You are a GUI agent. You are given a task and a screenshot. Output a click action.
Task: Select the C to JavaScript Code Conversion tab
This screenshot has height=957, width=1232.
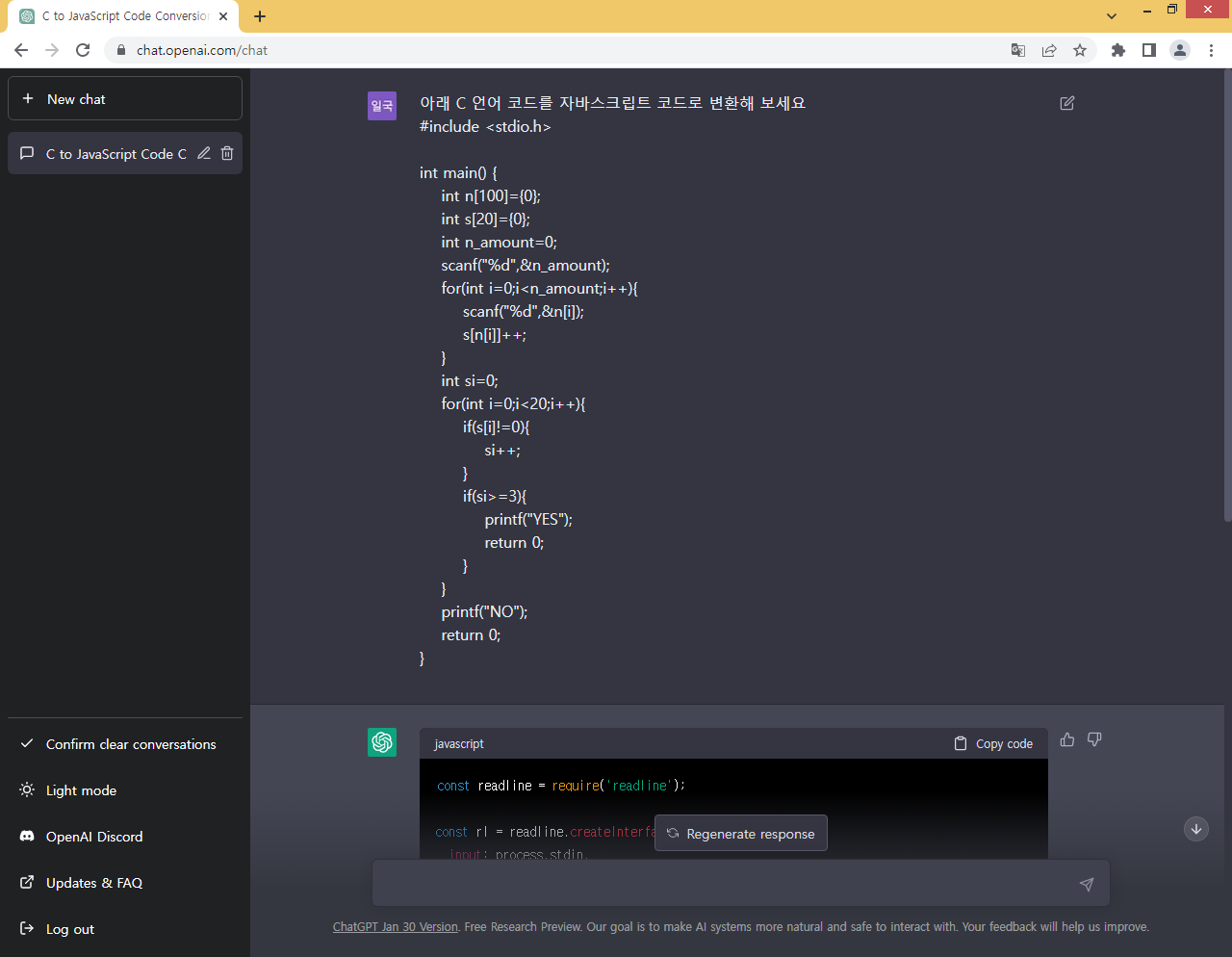pos(125,16)
